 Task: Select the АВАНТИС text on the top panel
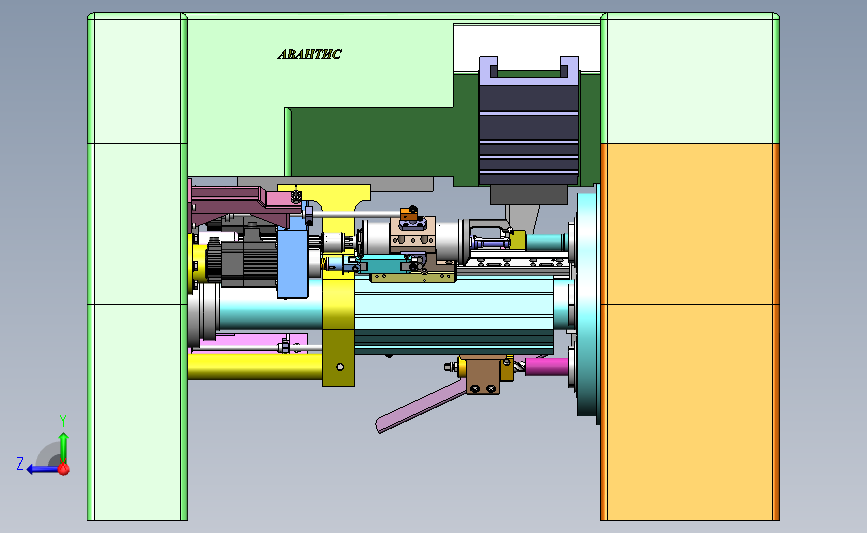click(310, 54)
